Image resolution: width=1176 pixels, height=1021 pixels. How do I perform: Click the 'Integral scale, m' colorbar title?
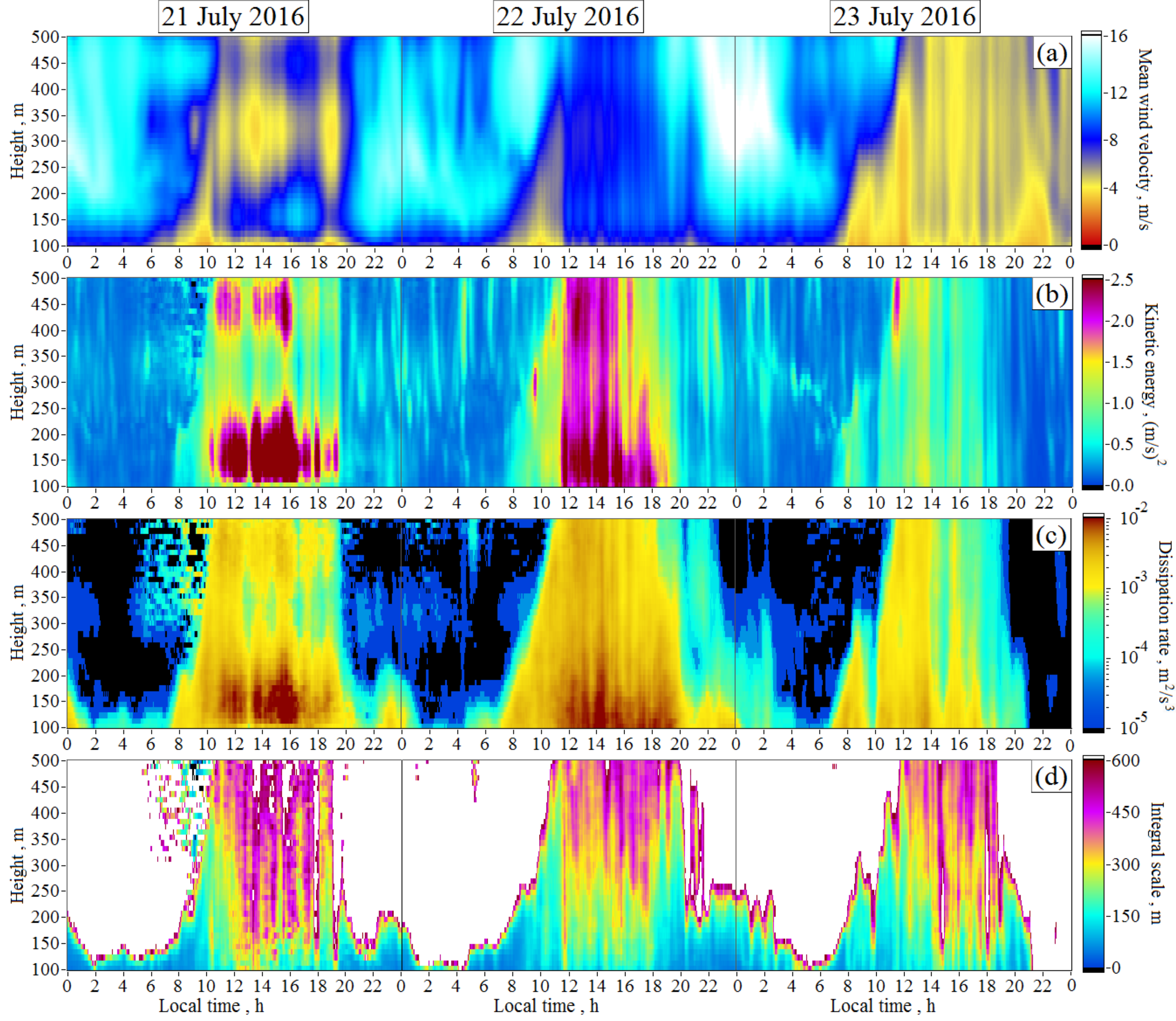[x=1156, y=863]
